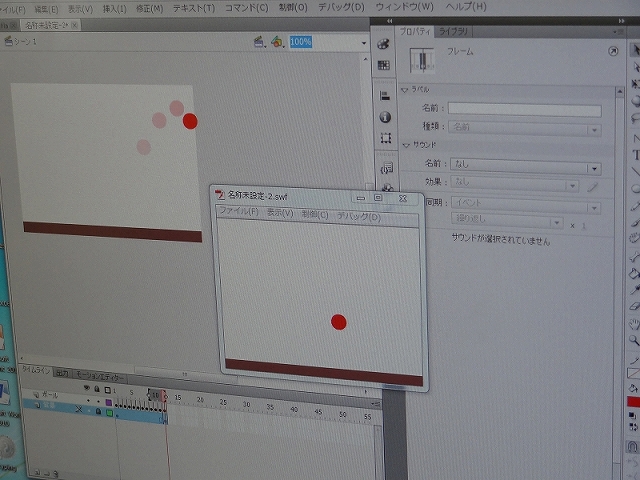Click the Edit Scene clapperboard icon
Viewport: 640px width, 480px height.
coord(259,41)
